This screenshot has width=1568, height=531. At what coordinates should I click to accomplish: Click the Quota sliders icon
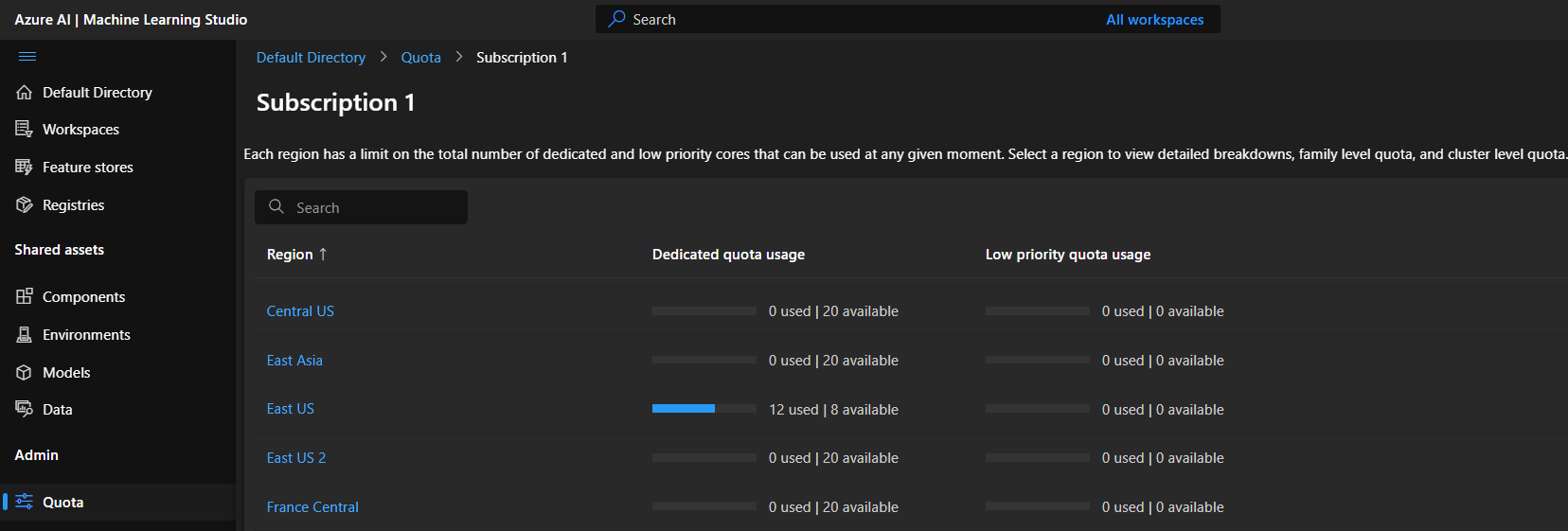click(x=25, y=503)
